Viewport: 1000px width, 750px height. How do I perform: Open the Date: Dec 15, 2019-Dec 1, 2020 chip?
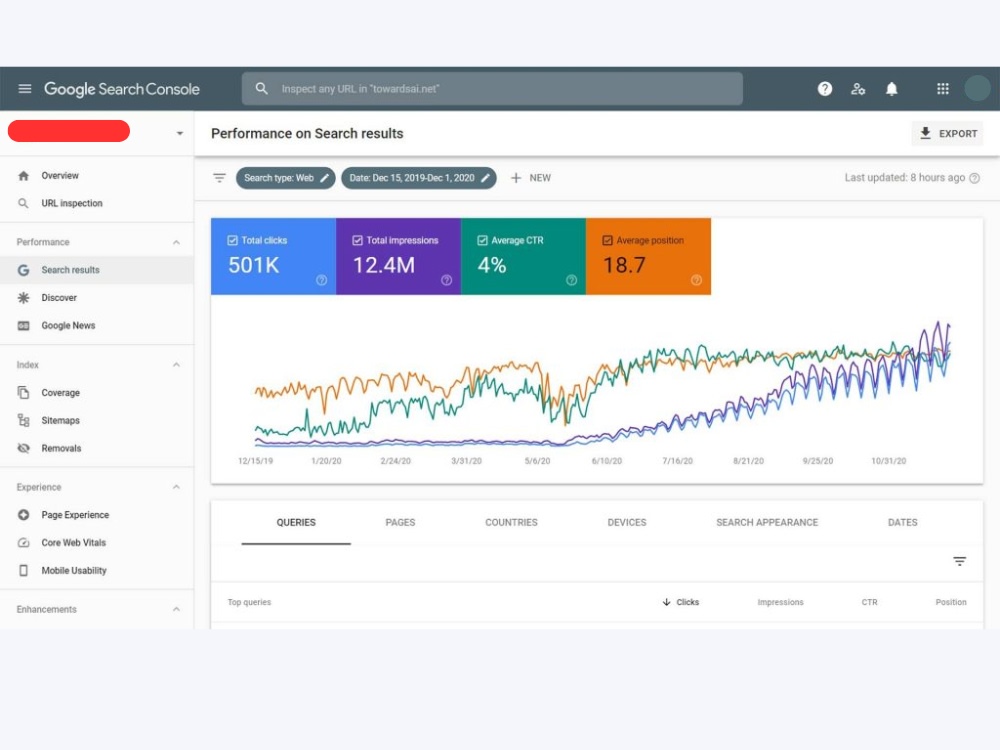[x=418, y=178]
